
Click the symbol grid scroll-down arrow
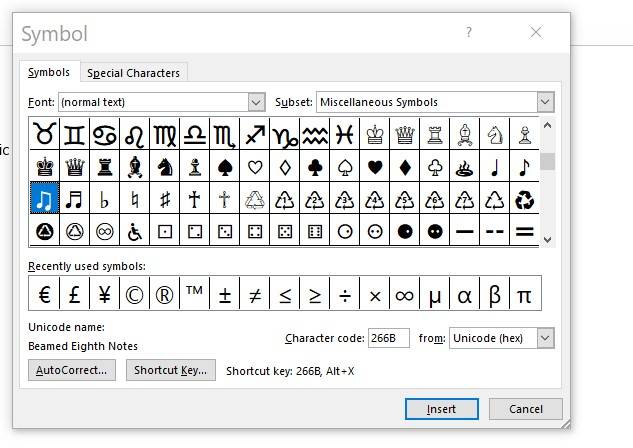(x=547, y=239)
